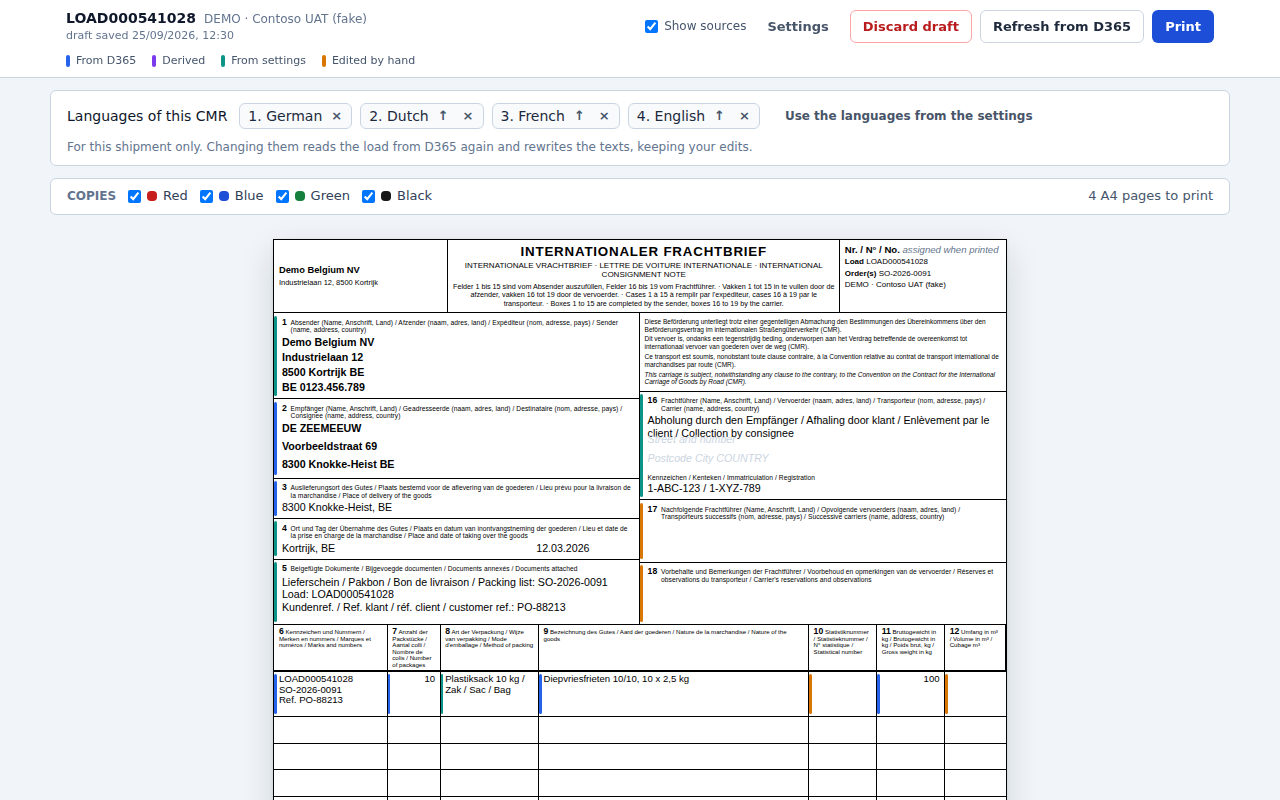1280x800 pixels.
Task: Click the Discard draft button
Action: pos(911,27)
